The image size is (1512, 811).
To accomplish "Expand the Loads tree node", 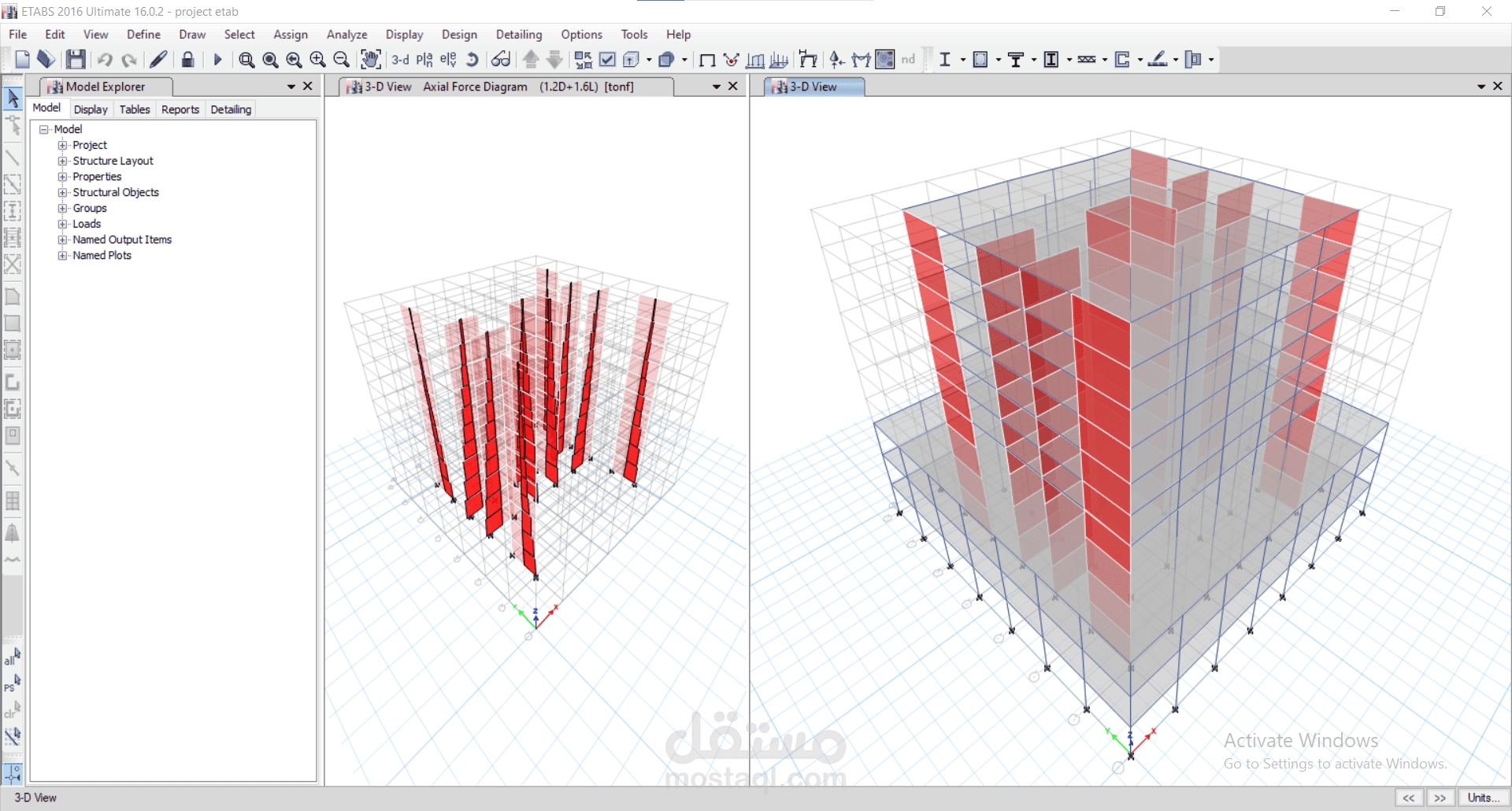I will point(62,224).
